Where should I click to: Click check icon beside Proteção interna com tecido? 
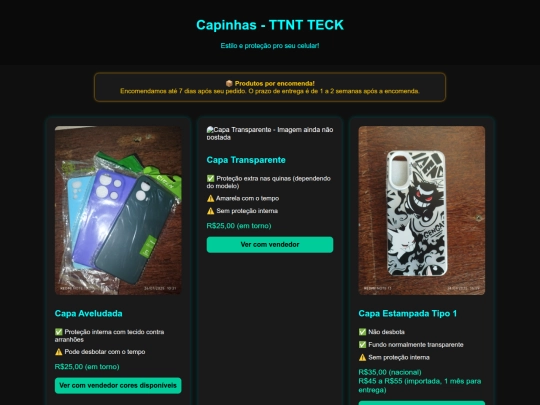[x=59, y=332]
